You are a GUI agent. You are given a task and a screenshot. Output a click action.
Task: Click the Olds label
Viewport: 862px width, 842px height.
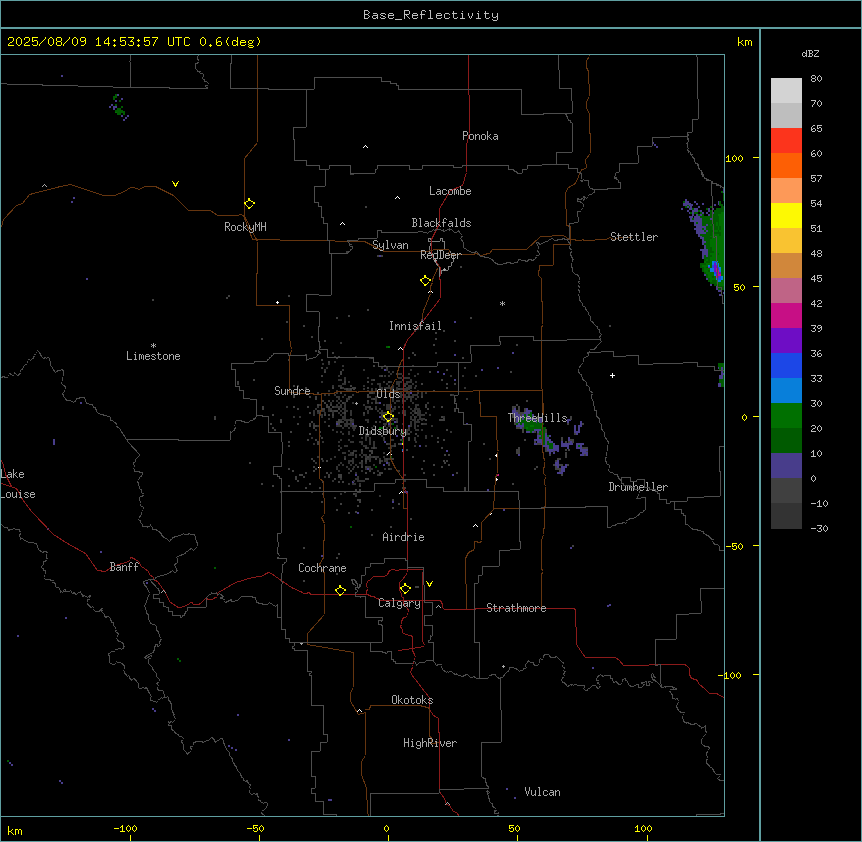388,394
